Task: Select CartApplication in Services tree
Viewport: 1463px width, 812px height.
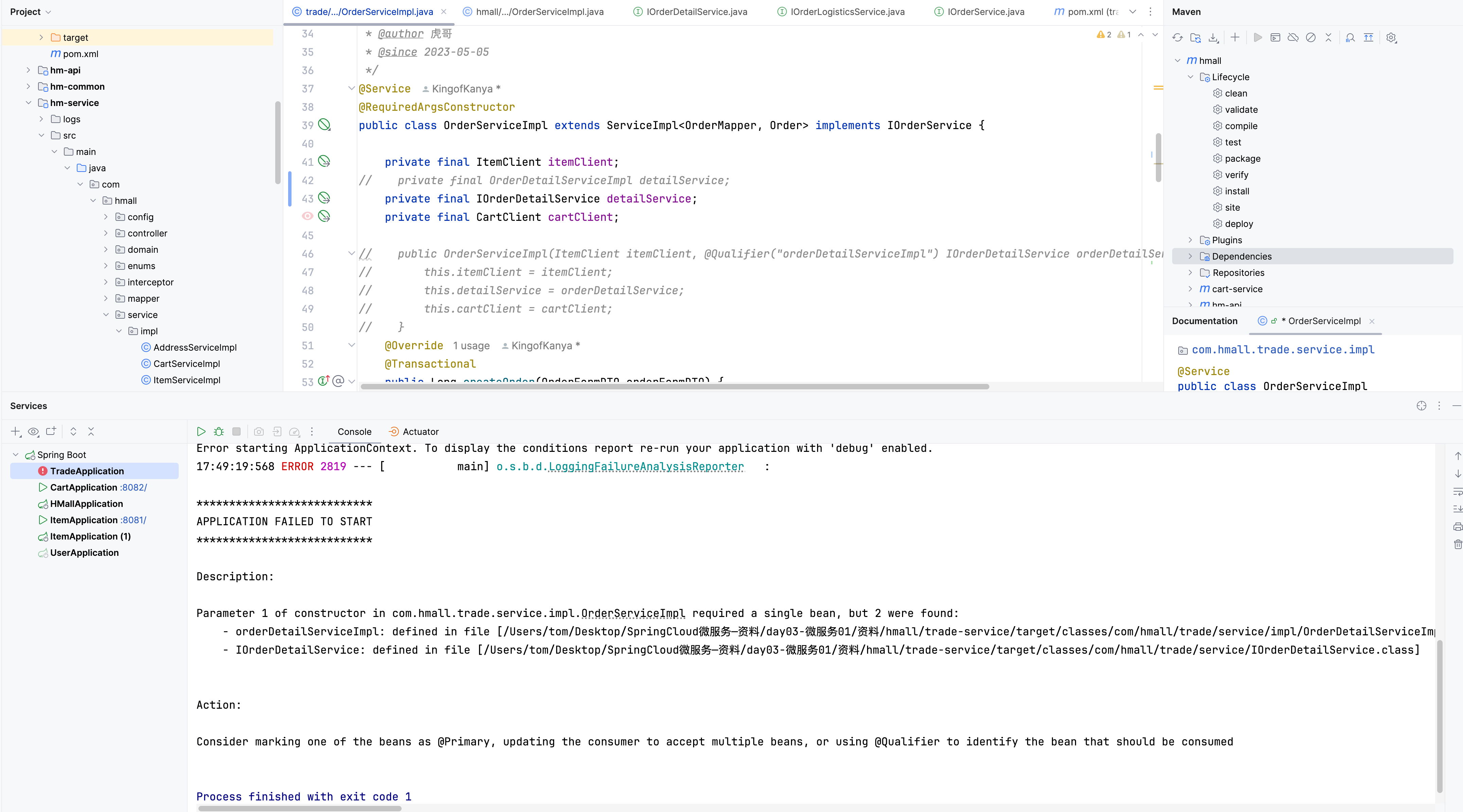Action: click(x=84, y=487)
